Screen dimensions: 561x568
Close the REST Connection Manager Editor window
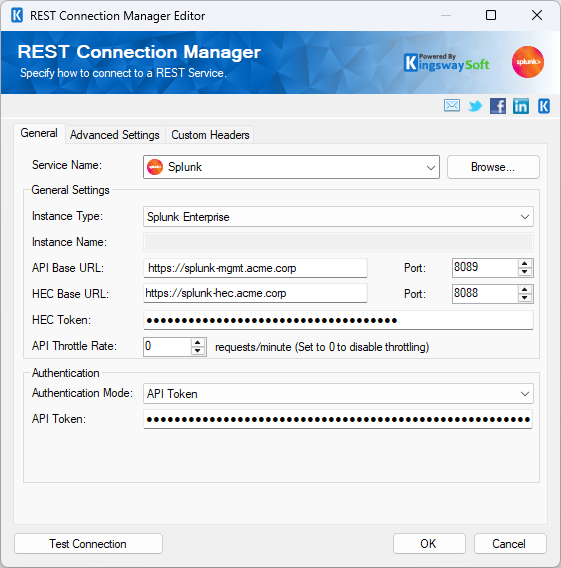tap(537, 15)
